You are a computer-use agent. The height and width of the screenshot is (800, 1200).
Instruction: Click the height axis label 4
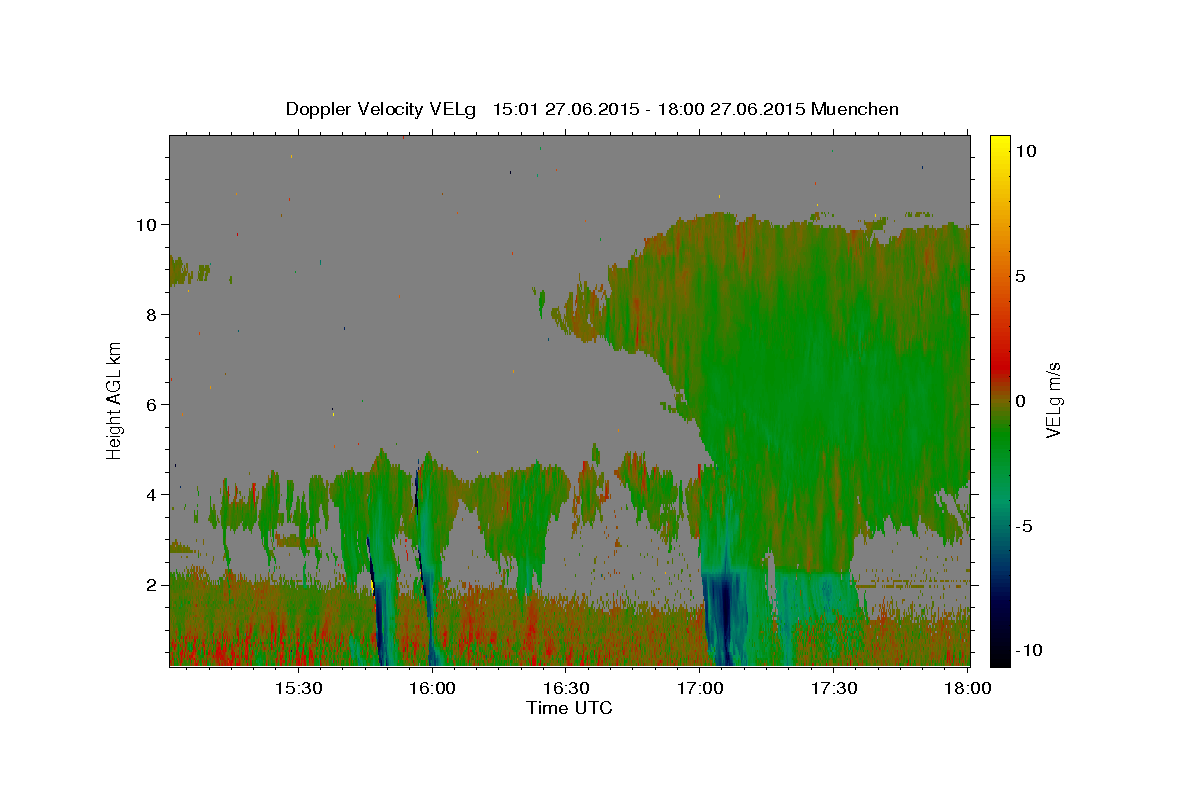coord(151,495)
